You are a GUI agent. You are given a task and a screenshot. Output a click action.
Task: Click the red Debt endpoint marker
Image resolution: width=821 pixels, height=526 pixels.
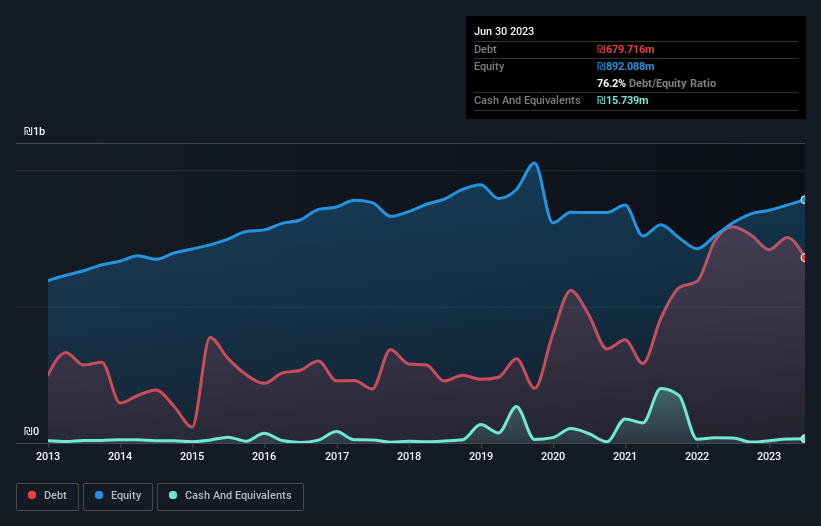pyautogui.click(x=804, y=258)
